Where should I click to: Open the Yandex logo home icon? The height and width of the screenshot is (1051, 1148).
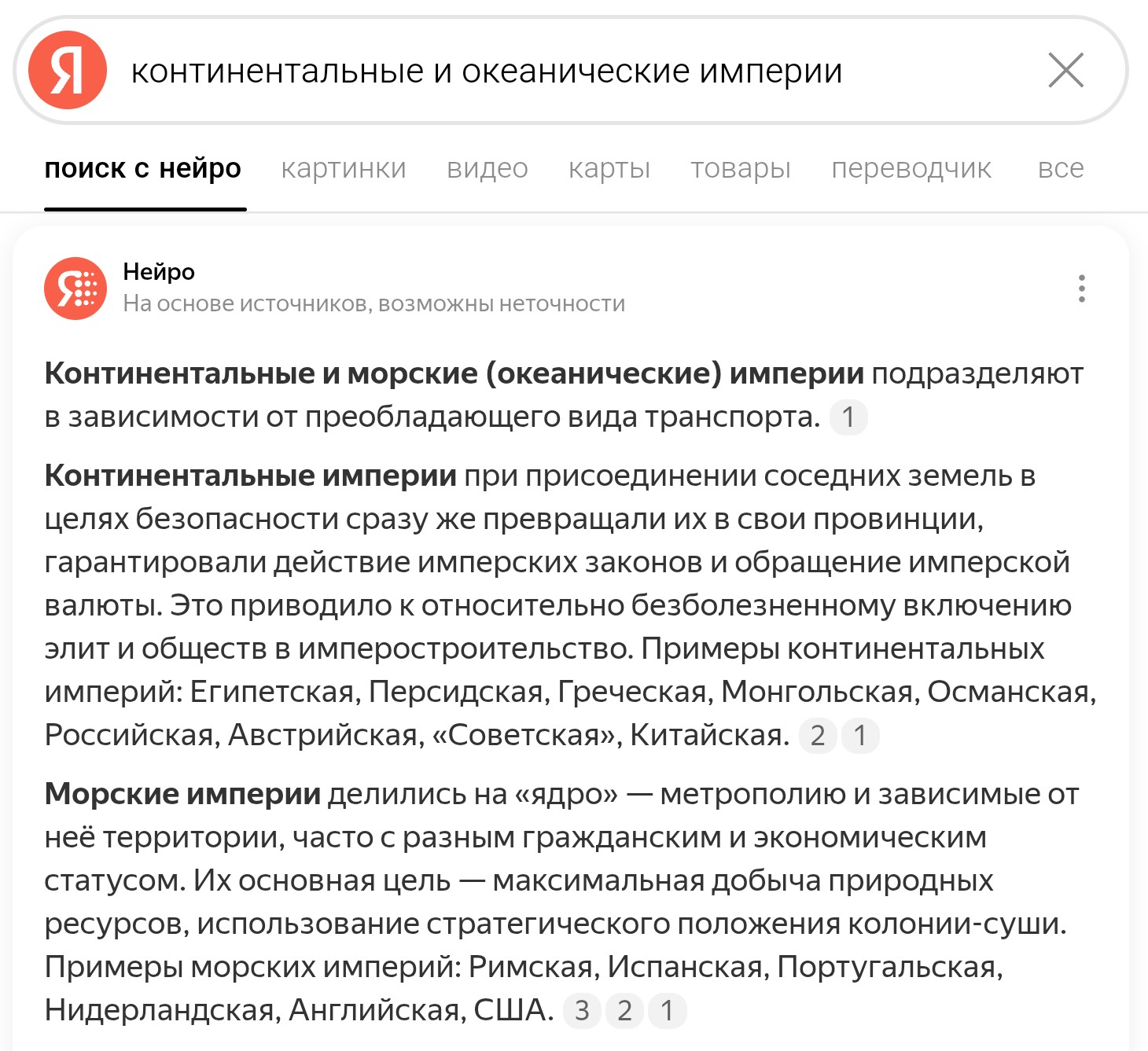click(68, 70)
